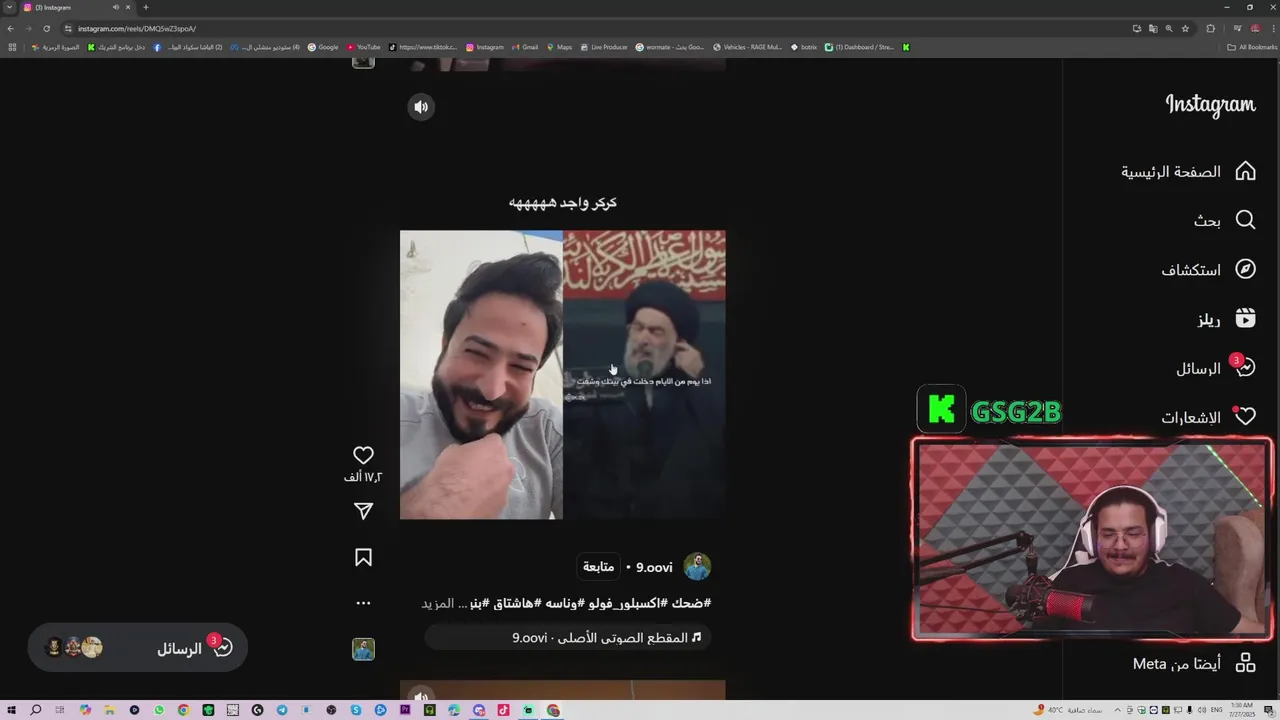
Task: Open the Live Producer bookmark
Action: [x=604, y=47]
